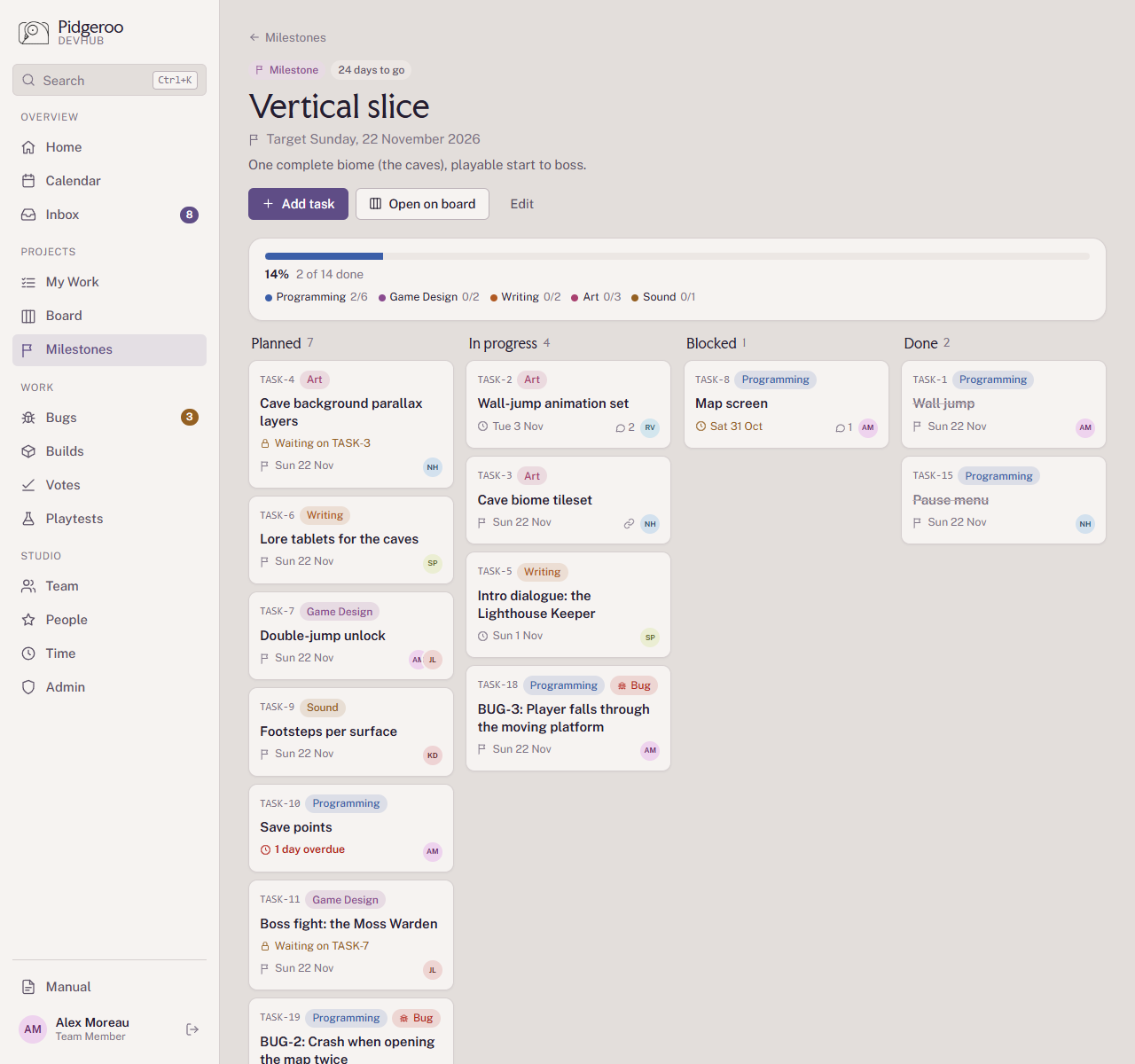1135x1064 pixels.
Task: Click the Manual document icon
Action: click(x=28, y=987)
